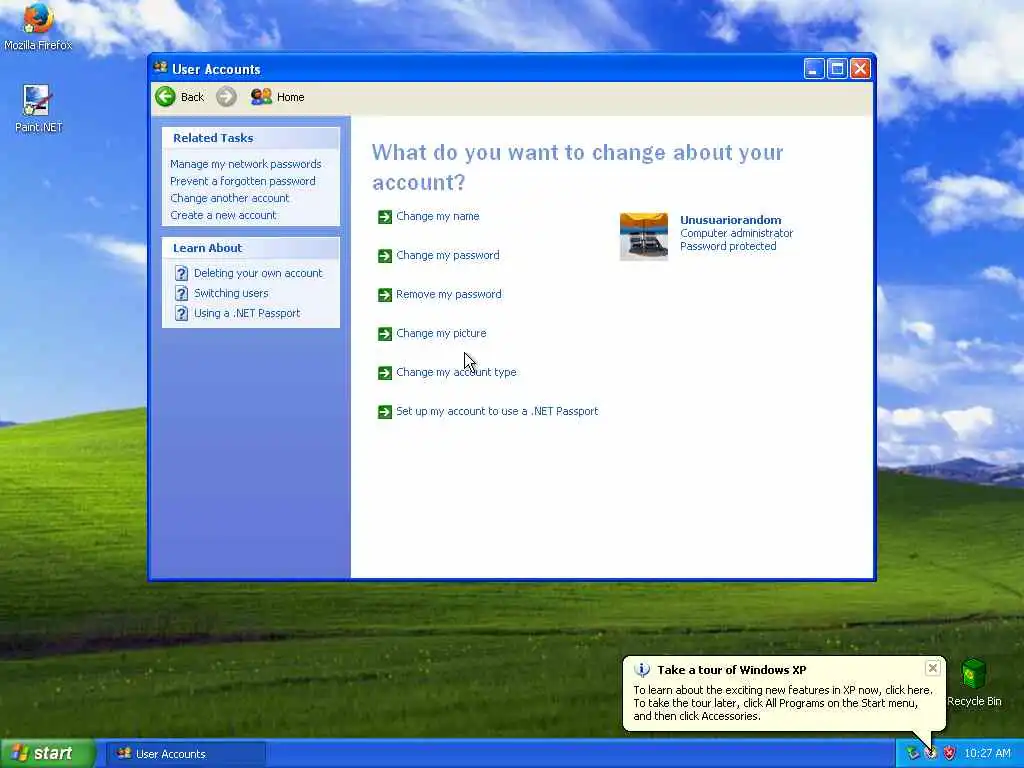Choose Change my picture
This screenshot has height=768, width=1024.
(441, 333)
